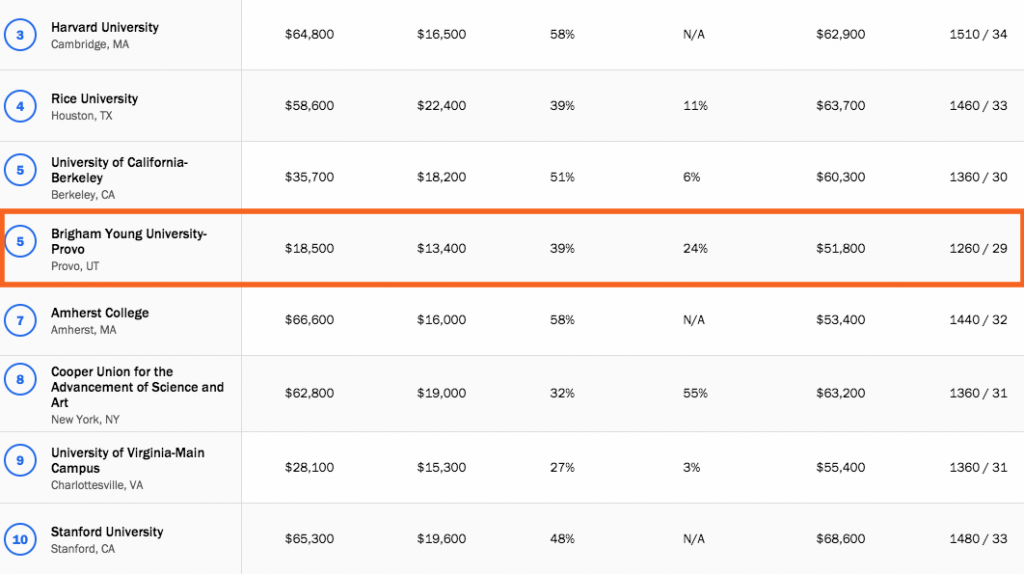Image resolution: width=1024 pixels, height=574 pixels.
Task: Open Rice University entry
Action: [x=95, y=99]
